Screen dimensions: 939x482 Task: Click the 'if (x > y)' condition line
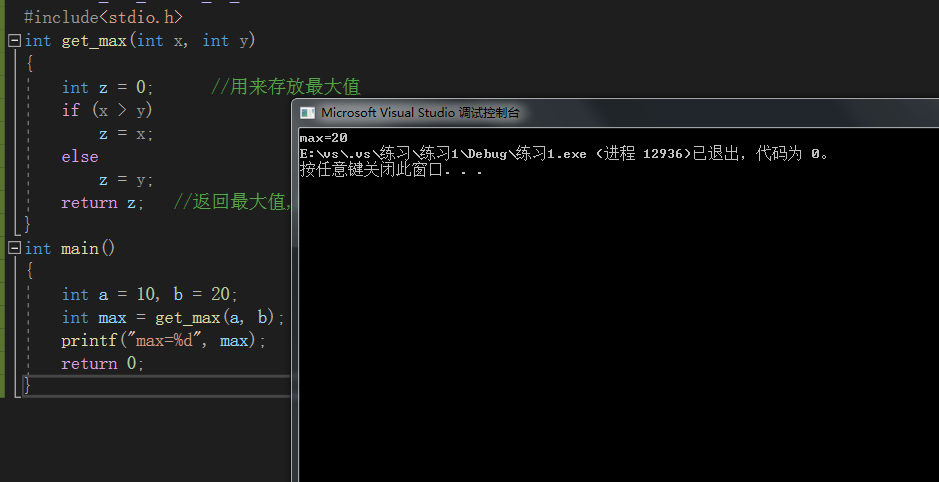click(x=107, y=110)
